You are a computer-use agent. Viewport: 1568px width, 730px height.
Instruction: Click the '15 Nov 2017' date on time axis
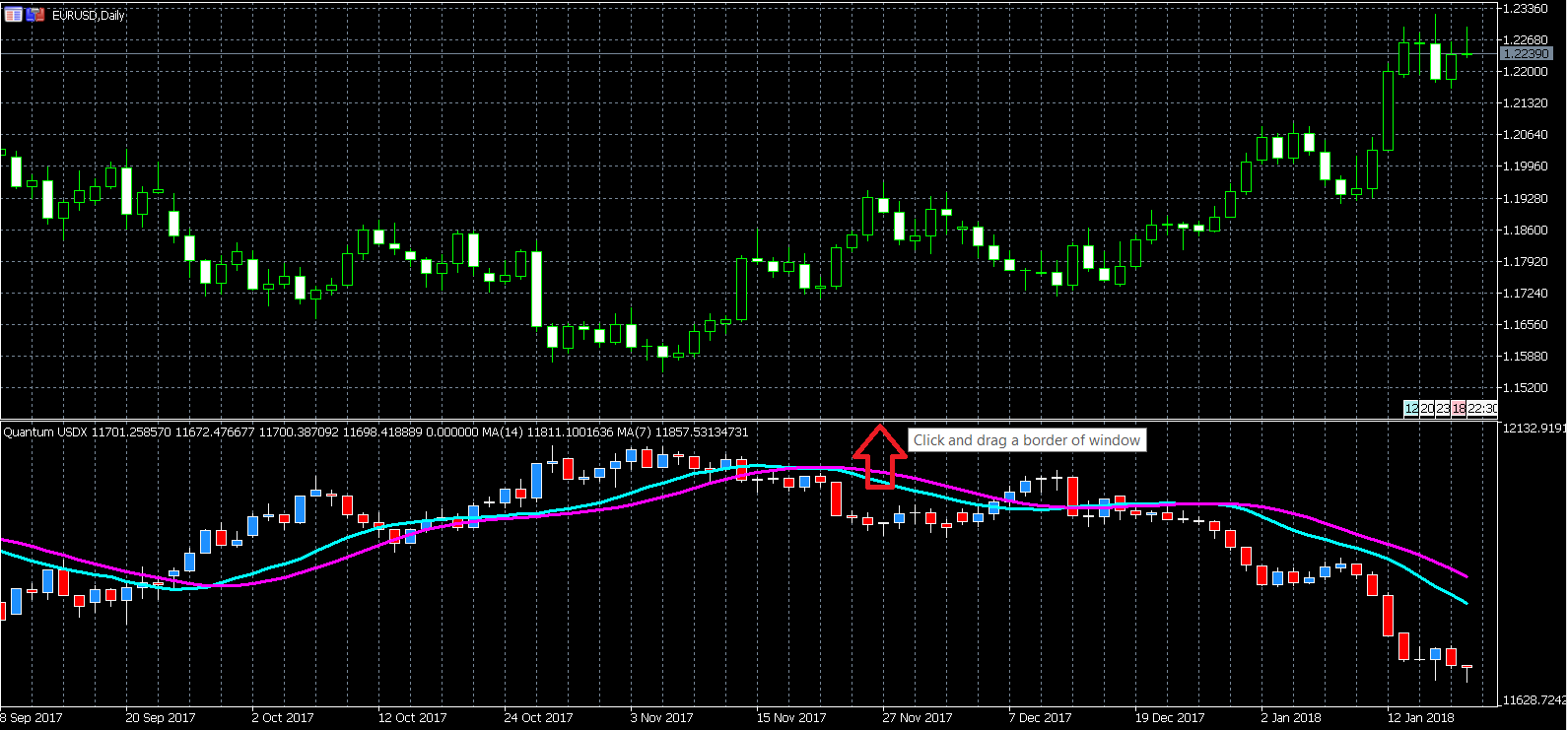[x=790, y=717]
